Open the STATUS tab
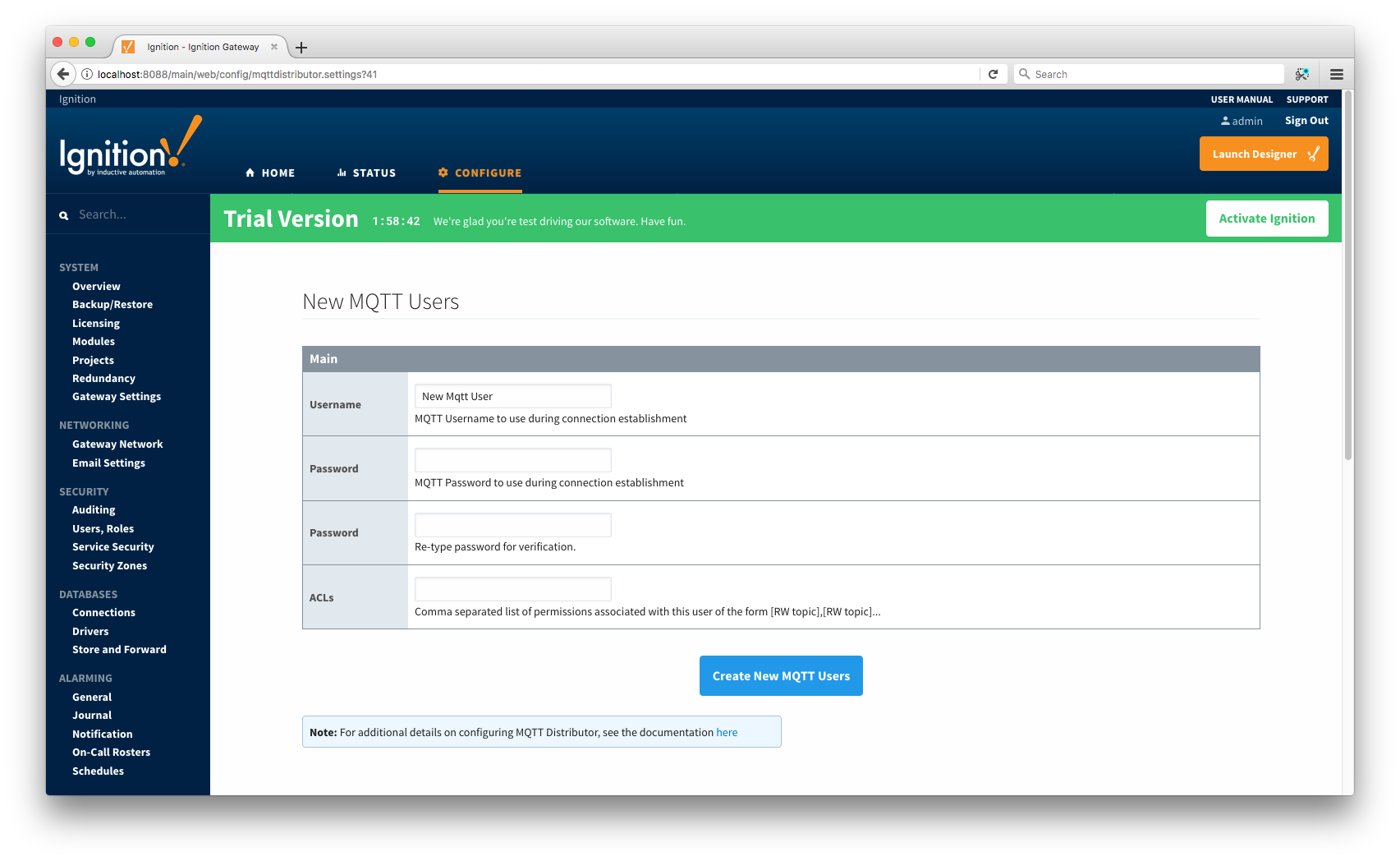Screen dimensions: 1400x861 [x=366, y=173]
